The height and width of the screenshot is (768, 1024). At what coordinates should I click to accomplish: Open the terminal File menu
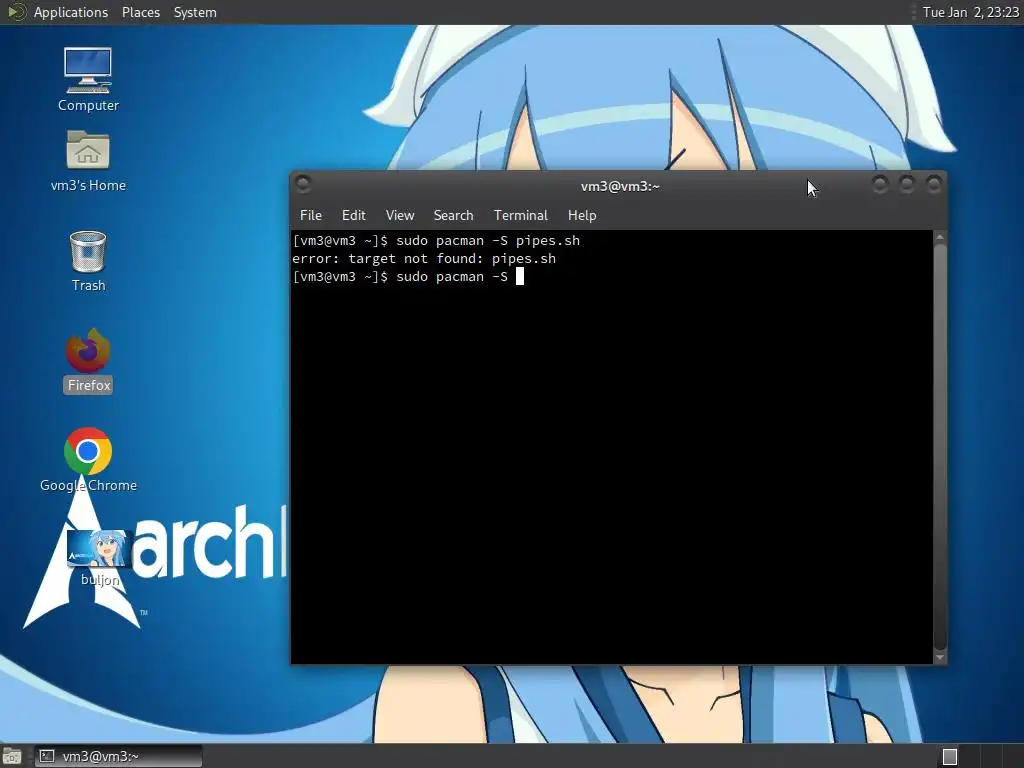(x=311, y=216)
